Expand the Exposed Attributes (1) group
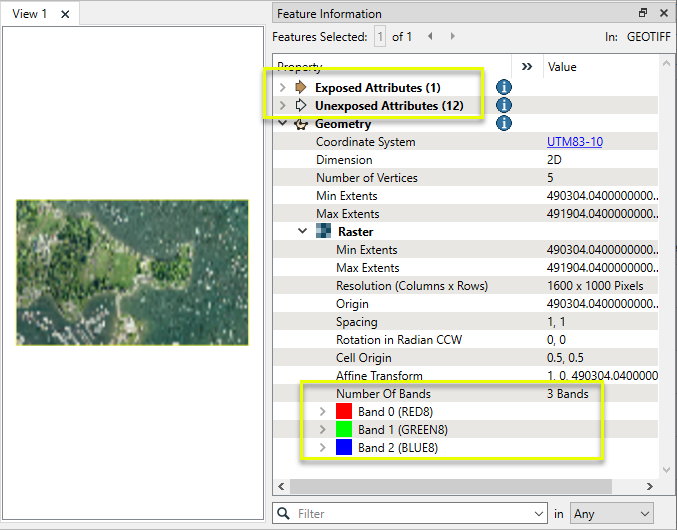Image resolution: width=677 pixels, height=530 pixels. tap(283, 87)
